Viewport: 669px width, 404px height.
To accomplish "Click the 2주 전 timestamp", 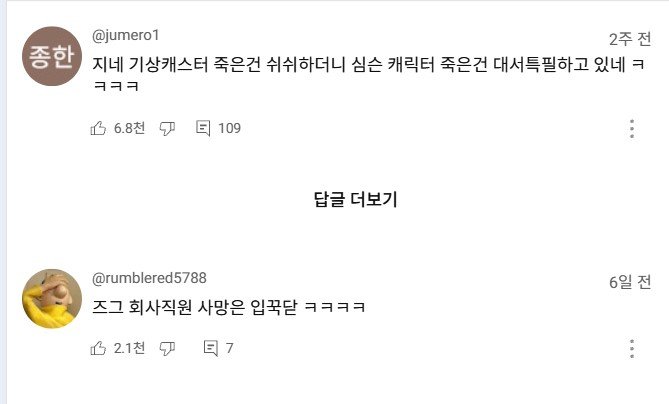I will (x=630, y=39).
